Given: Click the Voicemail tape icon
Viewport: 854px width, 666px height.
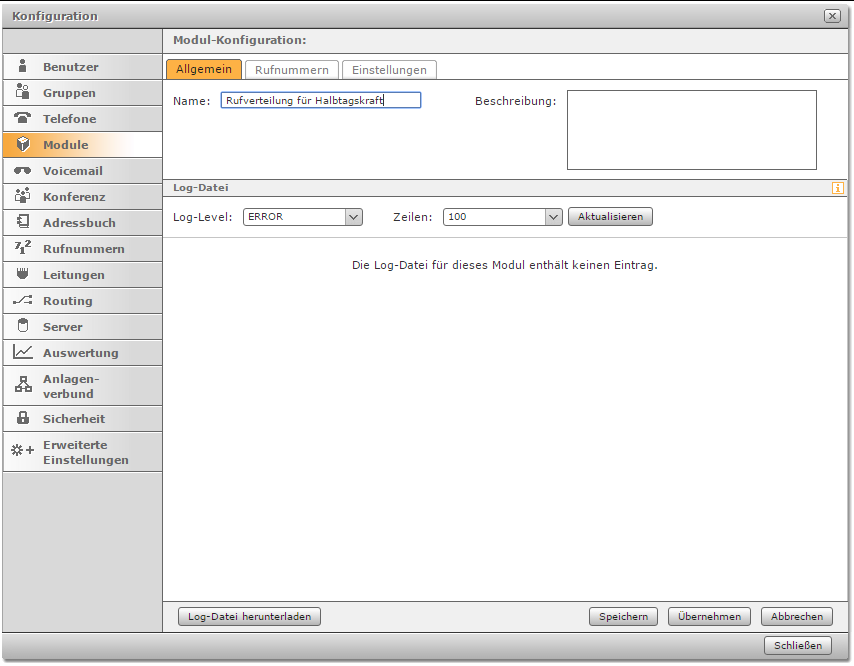Looking at the screenshot, I should (23, 171).
